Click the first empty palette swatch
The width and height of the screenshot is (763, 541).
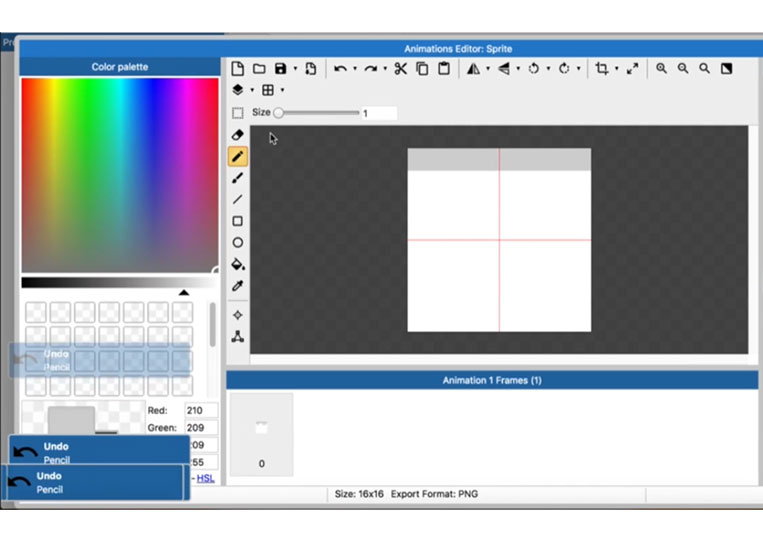(36, 312)
